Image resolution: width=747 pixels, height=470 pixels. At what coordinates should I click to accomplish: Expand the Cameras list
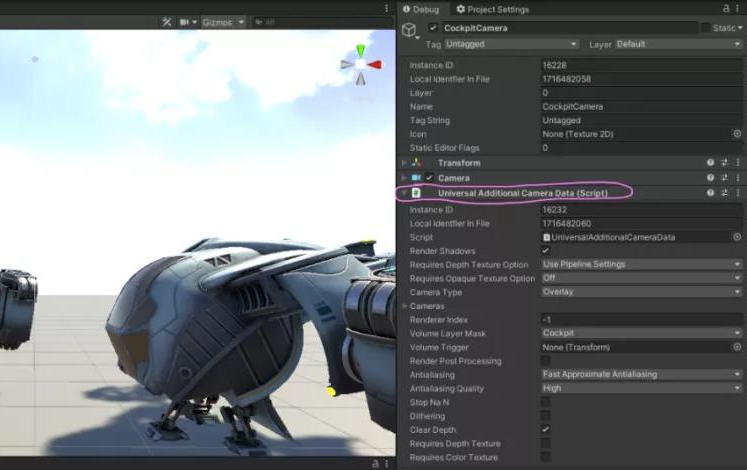(404, 306)
